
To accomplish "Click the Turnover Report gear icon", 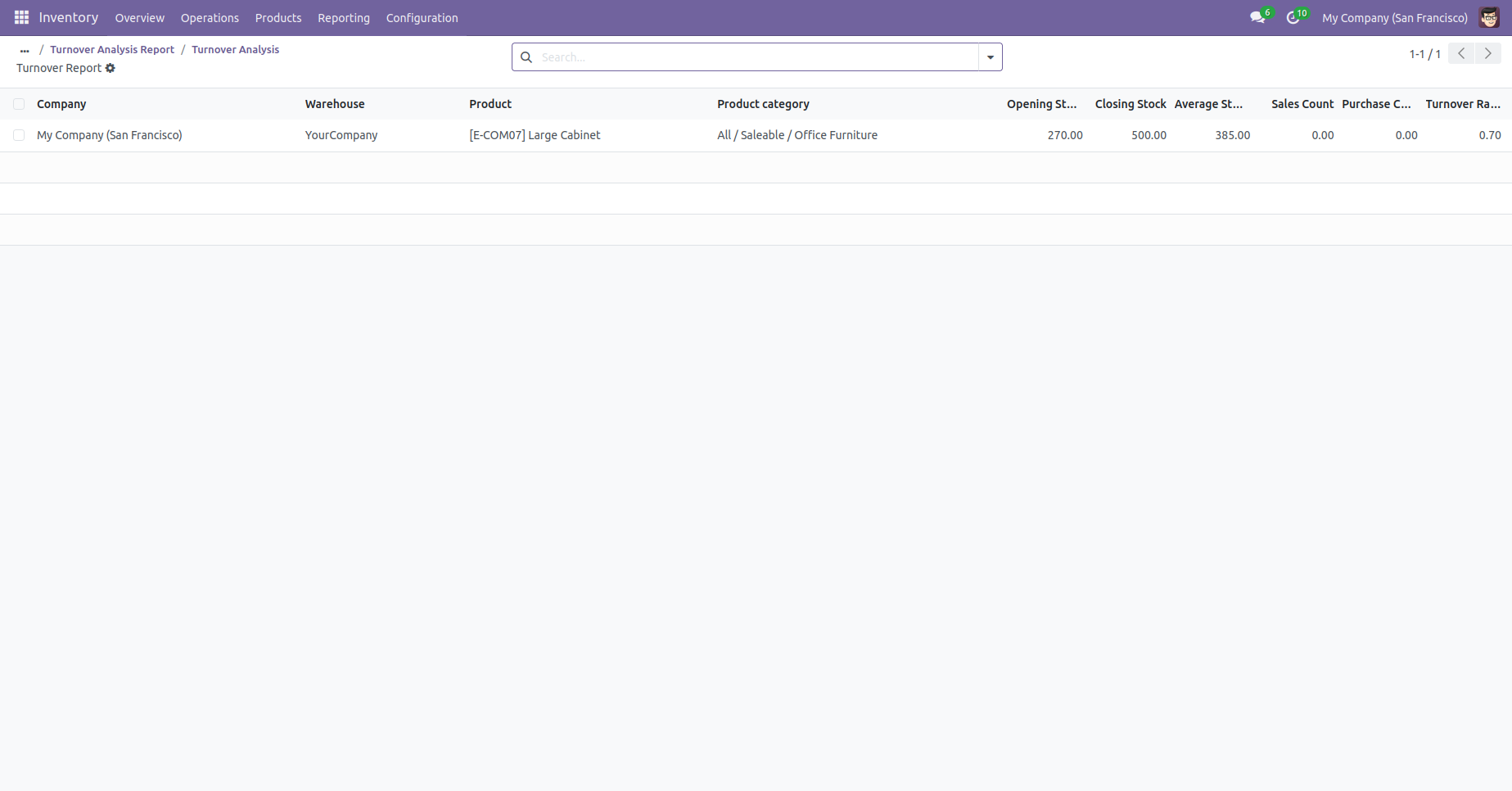I will [111, 68].
